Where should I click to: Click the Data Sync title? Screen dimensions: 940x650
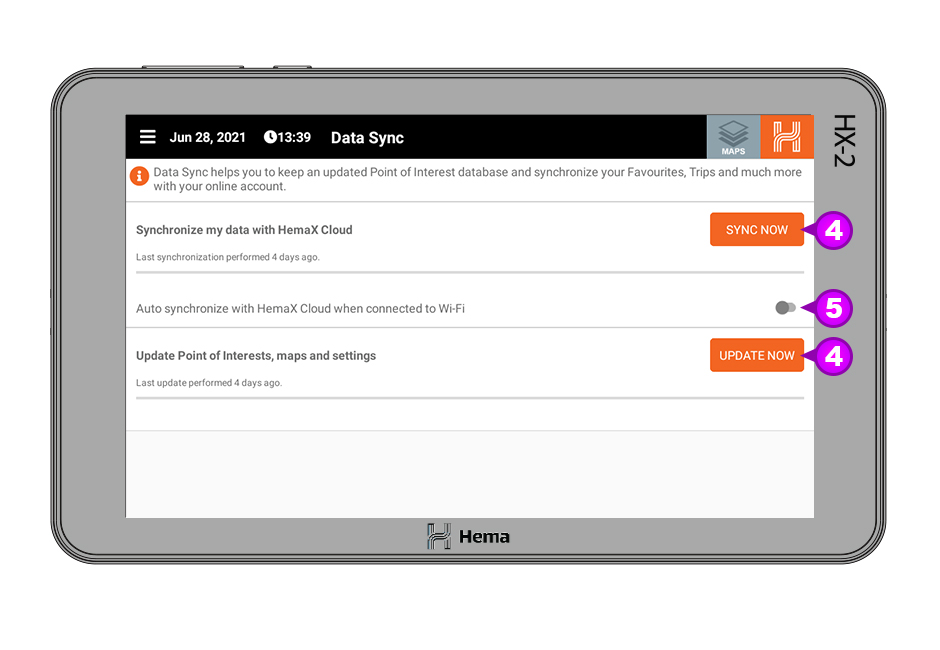[x=367, y=138]
